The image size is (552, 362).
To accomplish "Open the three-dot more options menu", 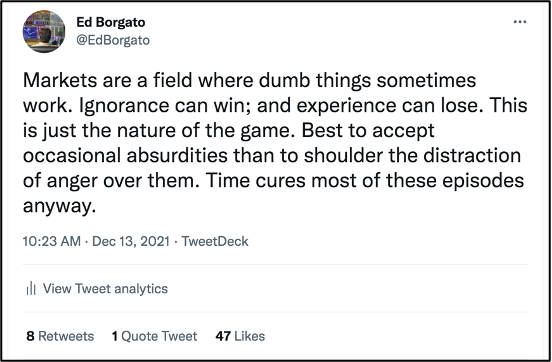I will click(x=520, y=22).
